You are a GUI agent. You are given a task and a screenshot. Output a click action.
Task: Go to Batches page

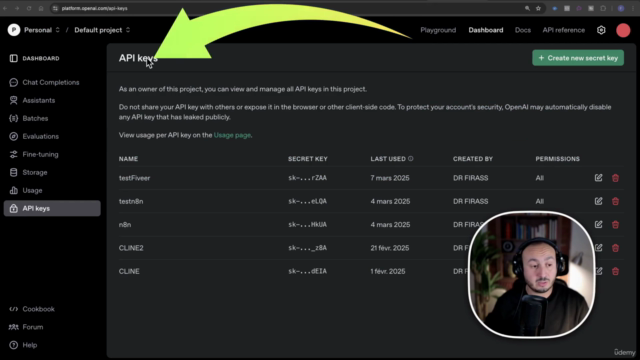click(x=29, y=118)
